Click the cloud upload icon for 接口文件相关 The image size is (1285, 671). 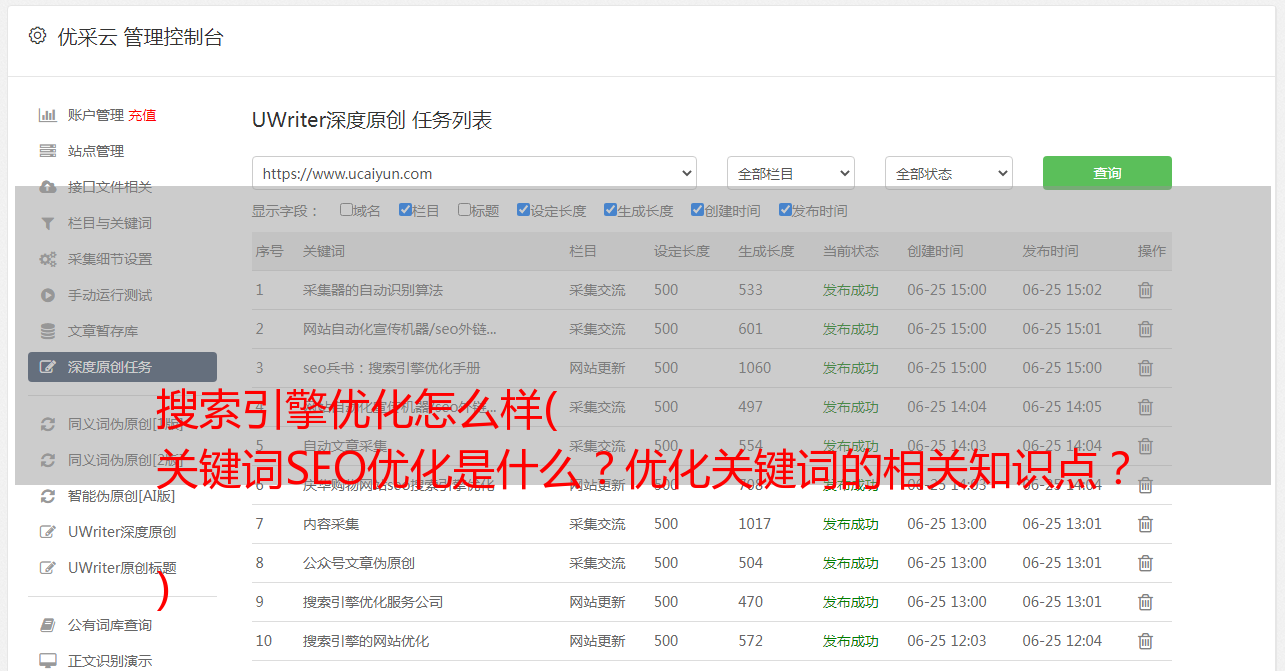[47, 187]
